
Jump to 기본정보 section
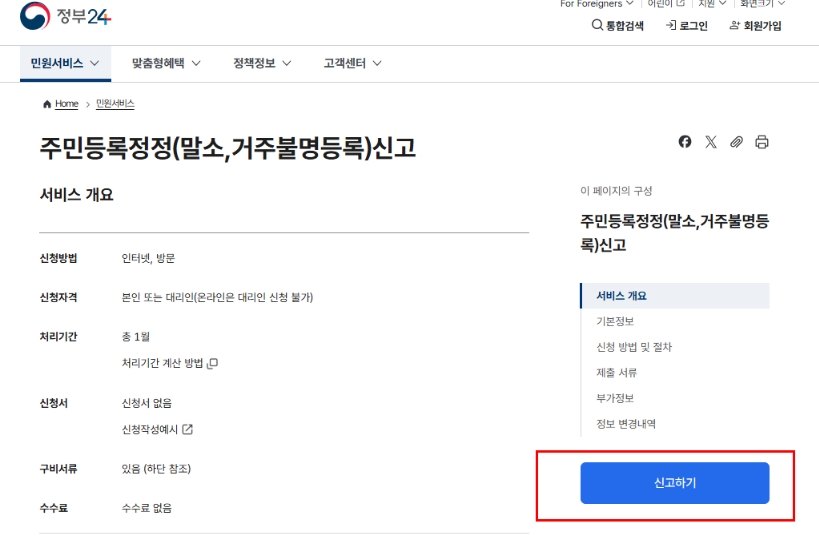coord(615,322)
